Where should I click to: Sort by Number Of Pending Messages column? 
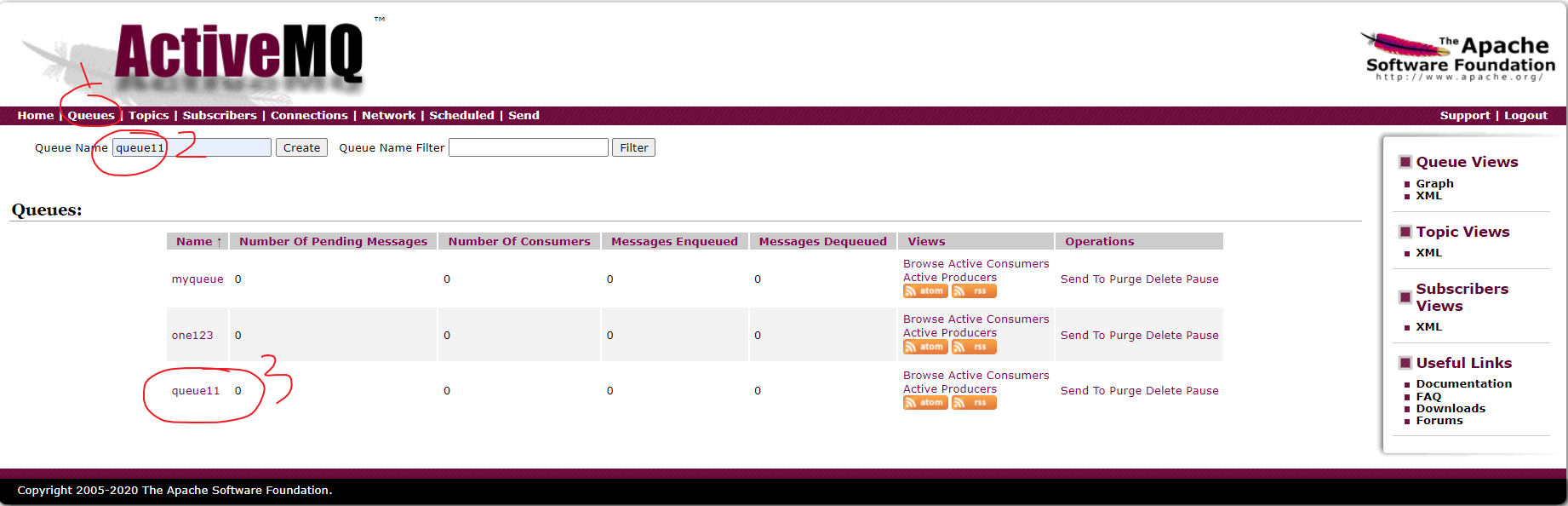333,241
